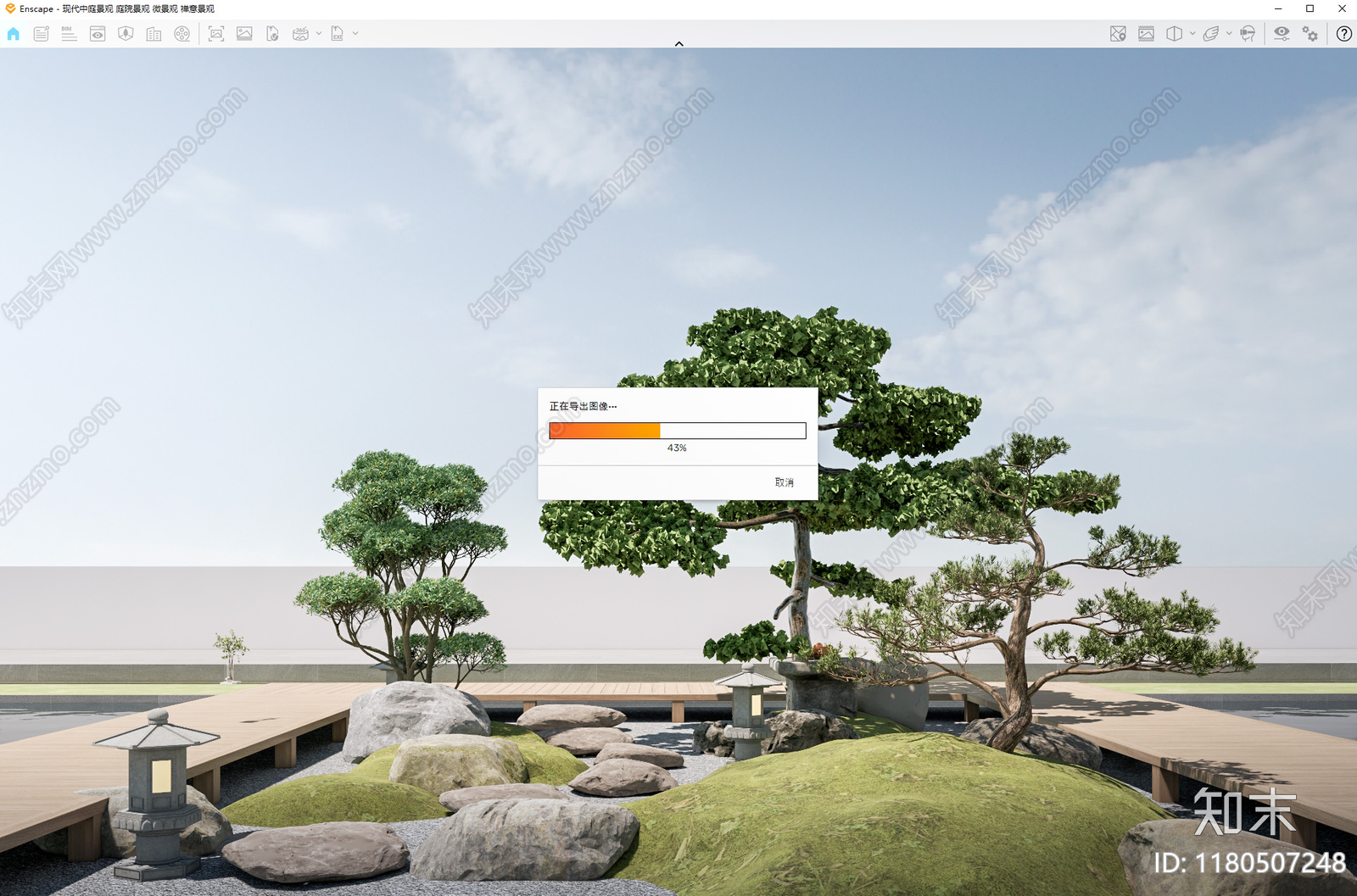Click the wing fly mode icon
This screenshot has width=1357, height=896.
tap(1211, 34)
